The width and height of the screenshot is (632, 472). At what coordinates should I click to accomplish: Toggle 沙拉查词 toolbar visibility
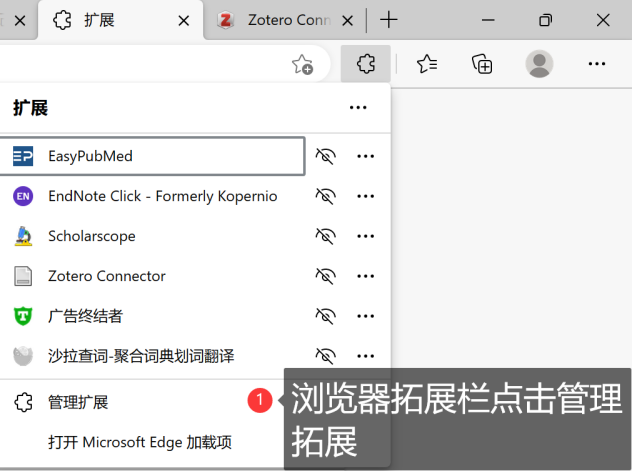326,356
